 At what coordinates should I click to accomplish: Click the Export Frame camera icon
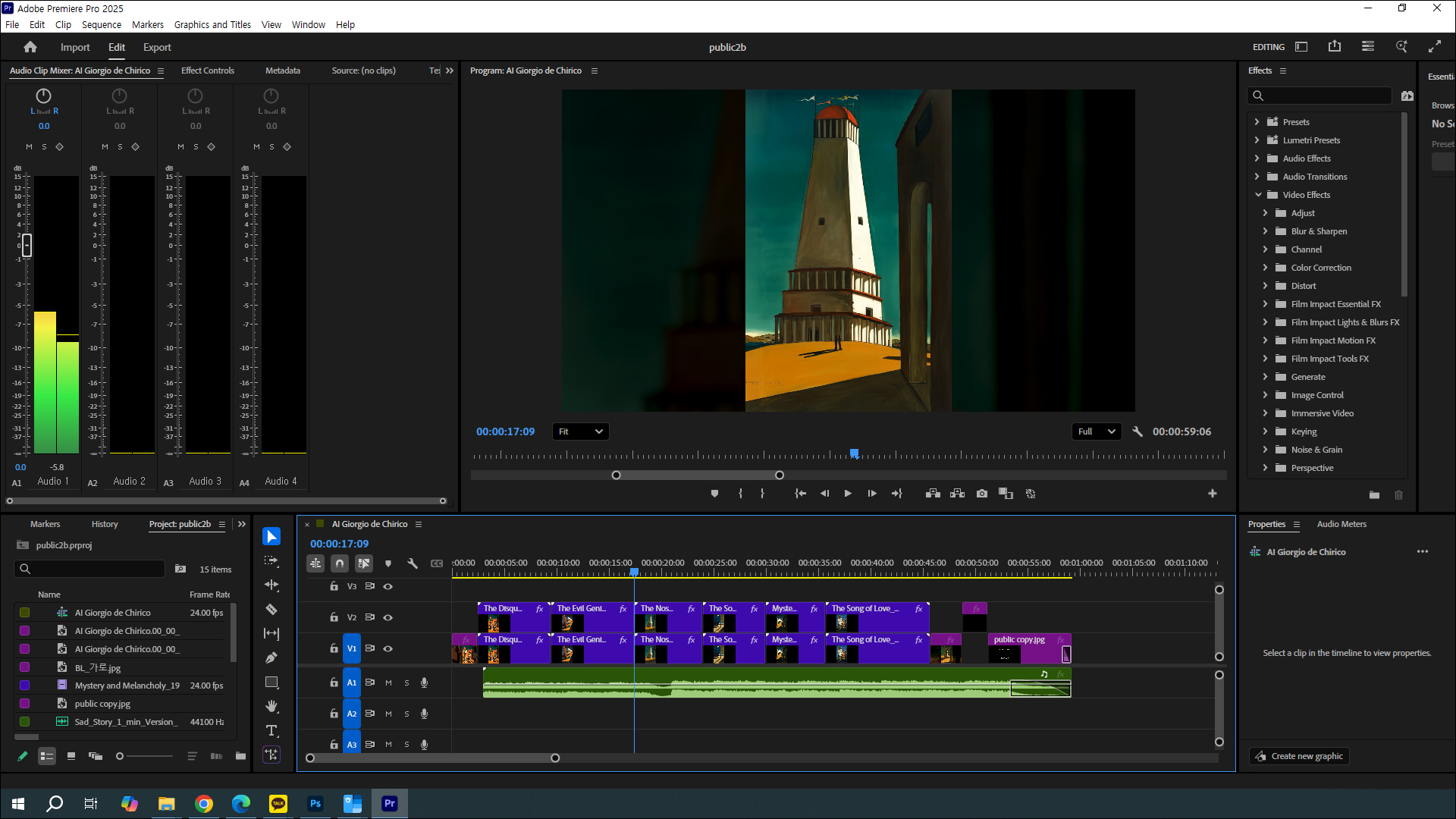[x=982, y=494]
